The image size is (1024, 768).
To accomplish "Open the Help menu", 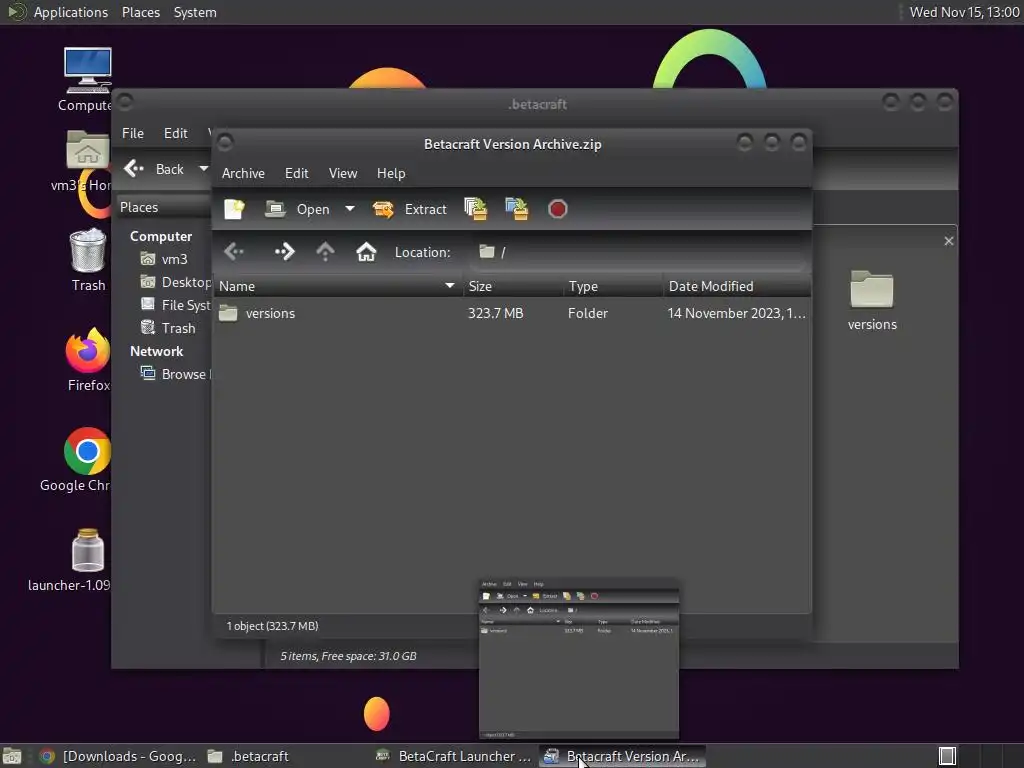I will point(391,173).
